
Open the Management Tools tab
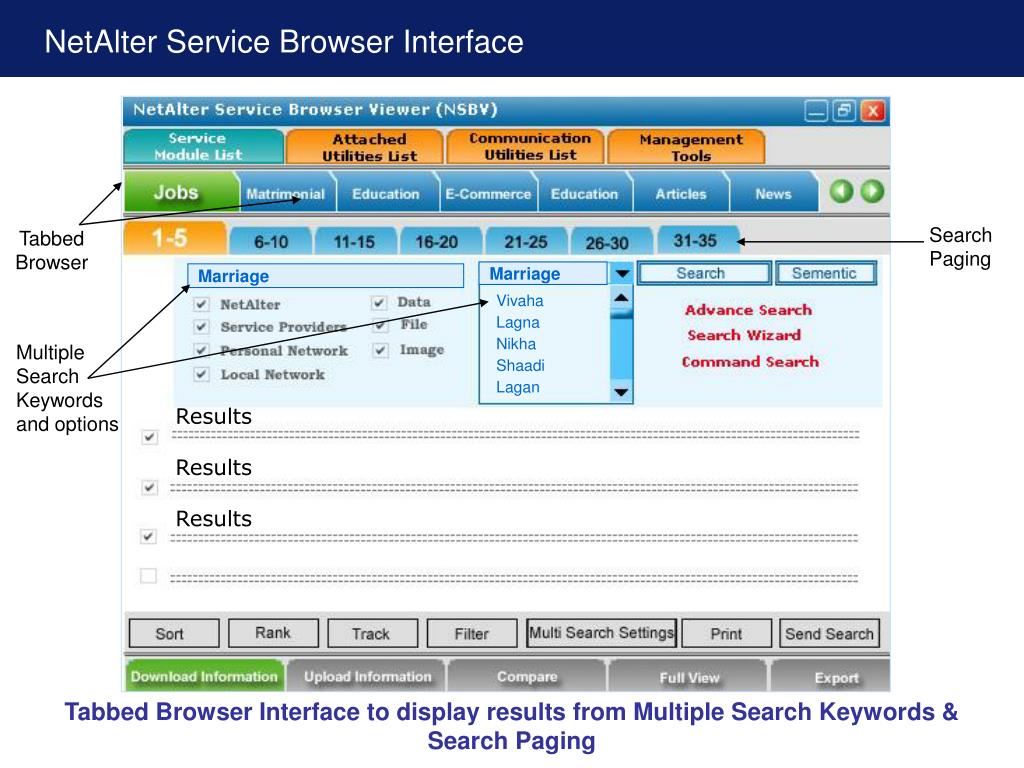point(686,146)
